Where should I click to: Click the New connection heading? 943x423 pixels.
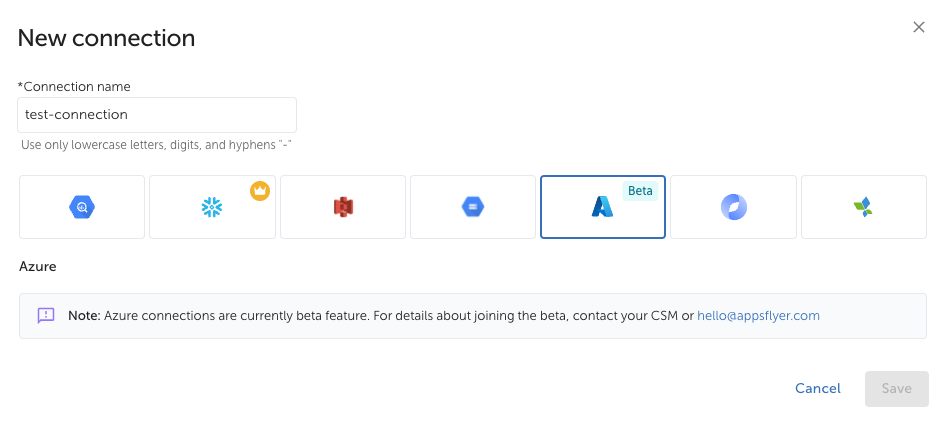[x=106, y=39]
